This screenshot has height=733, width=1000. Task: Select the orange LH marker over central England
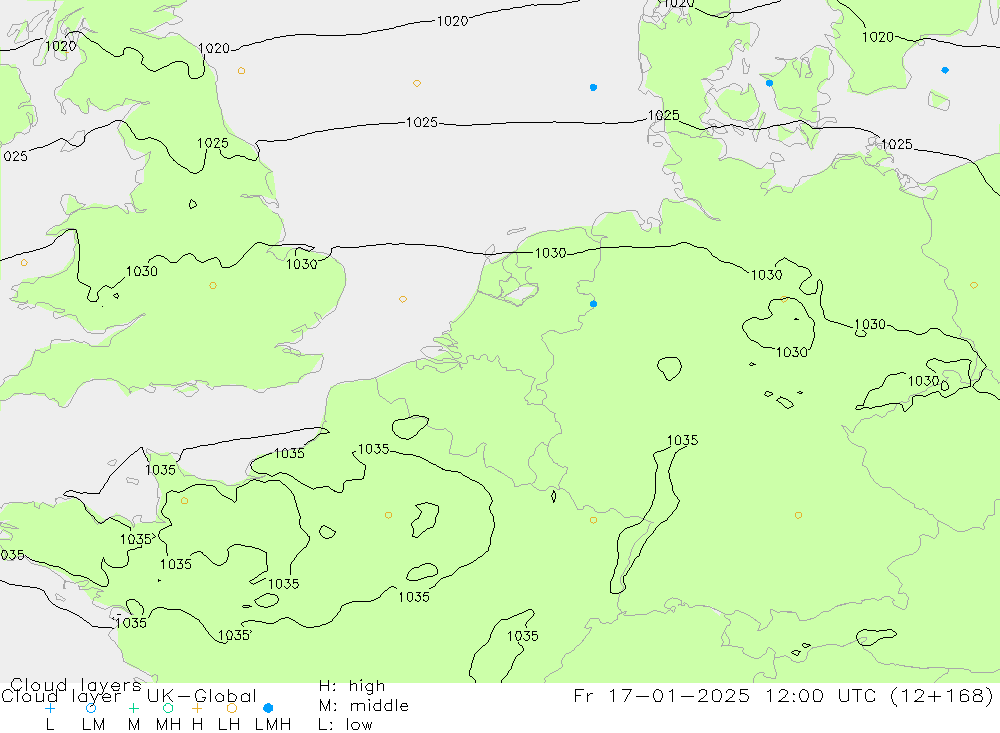213,286
